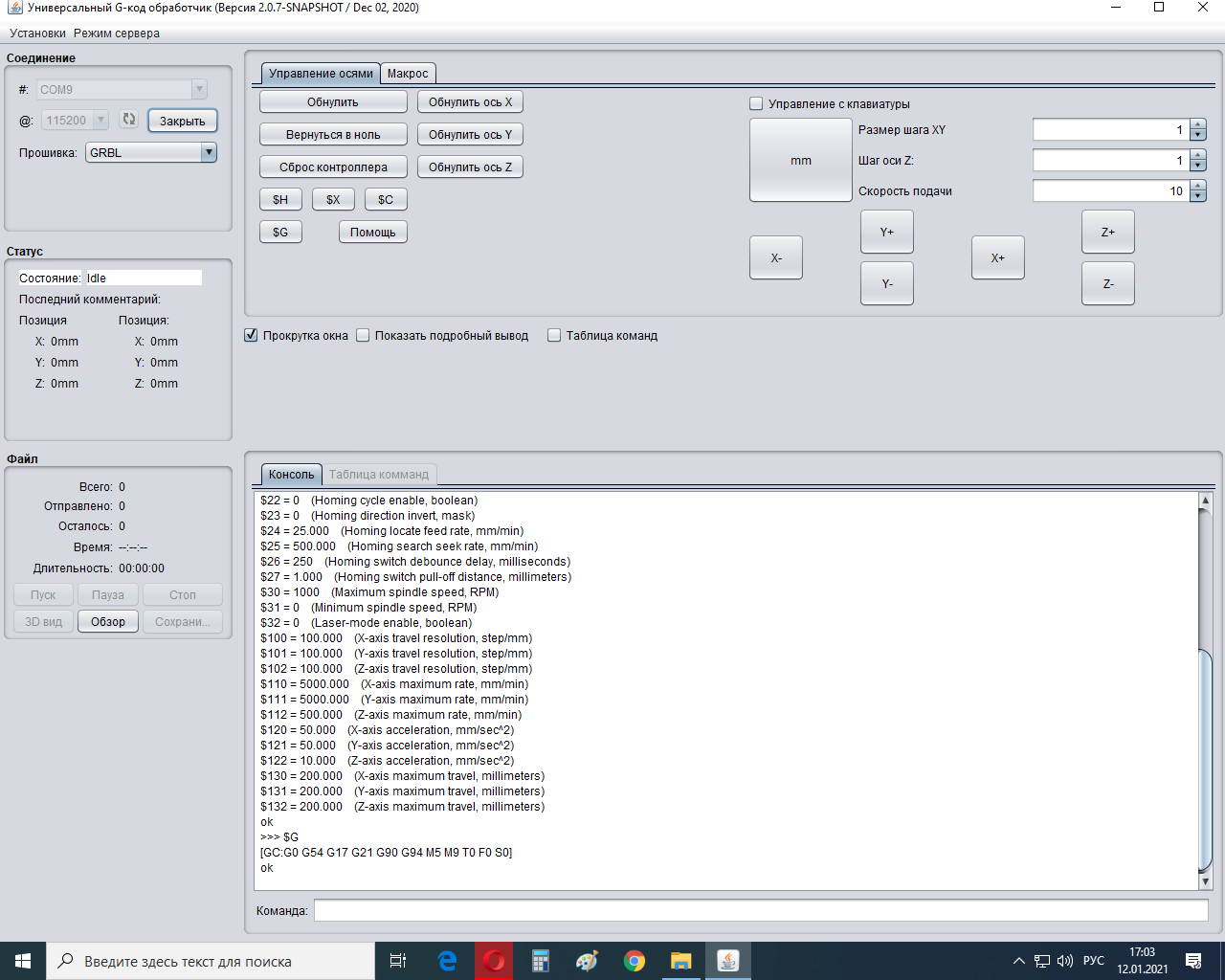1225x980 pixels.
Task: Click the Обнулить ось X button
Action: [x=471, y=102]
